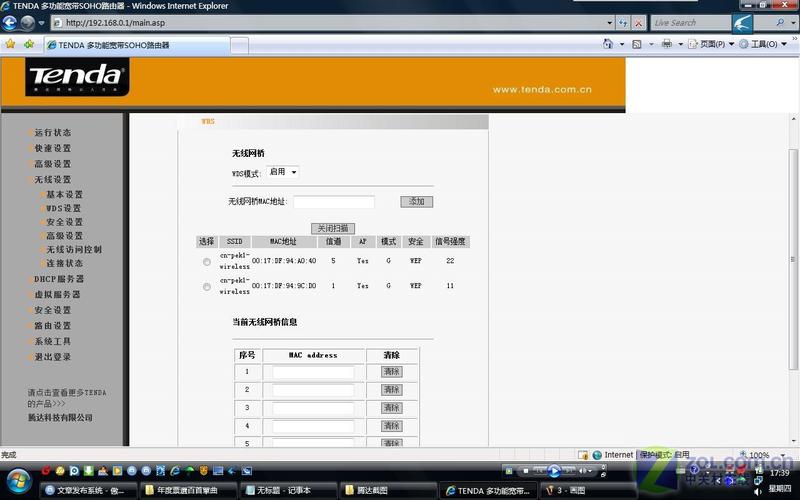Click the 关闭扫描 button
This screenshot has width=800, height=500.
[333, 228]
